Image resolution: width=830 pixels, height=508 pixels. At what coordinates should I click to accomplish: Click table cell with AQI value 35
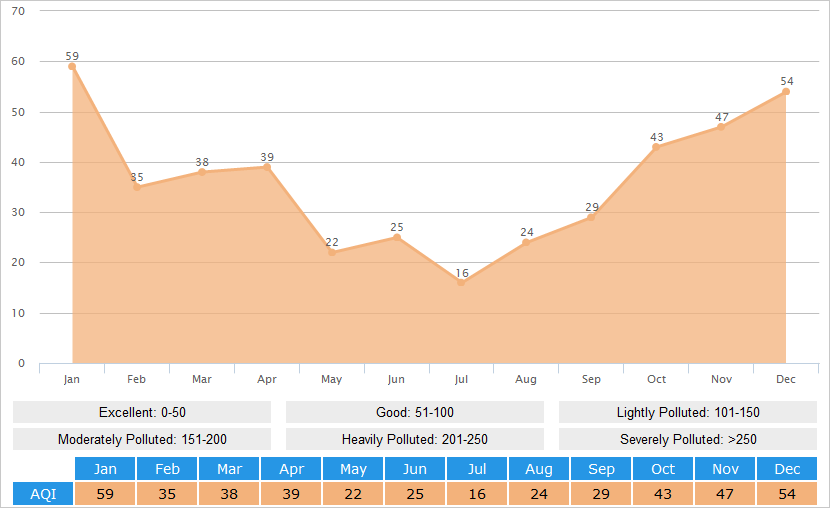(167, 494)
